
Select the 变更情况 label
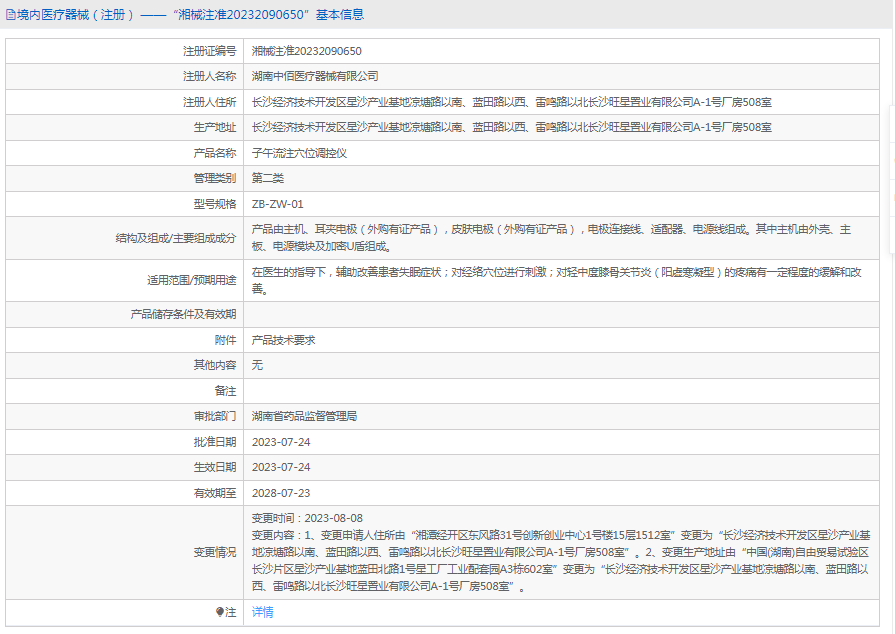(215, 552)
